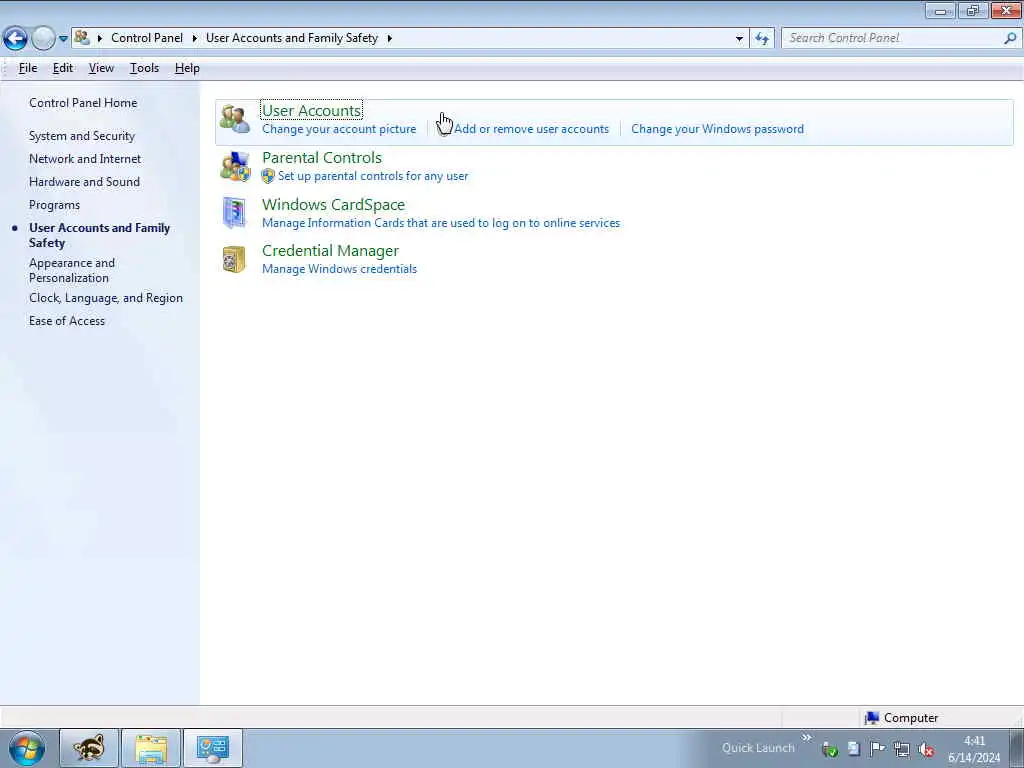The height and width of the screenshot is (768, 1024).
Task: Expand arrow after User Accounts and Family Safety
Action: click(x=390, y=39)
